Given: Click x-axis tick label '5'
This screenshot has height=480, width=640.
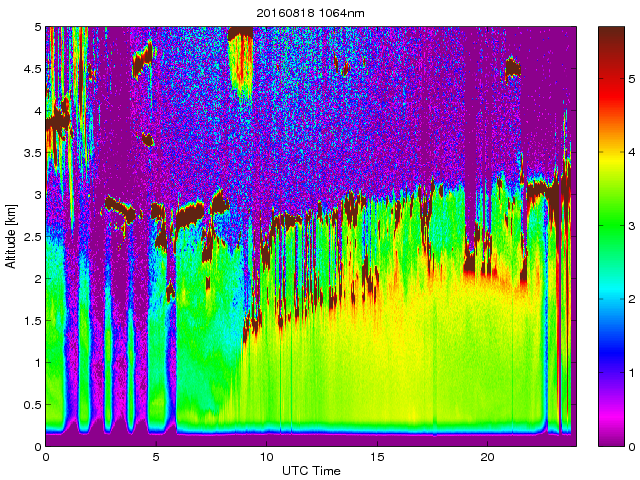Looking at the screenshot, I should [x=156, y=457].
